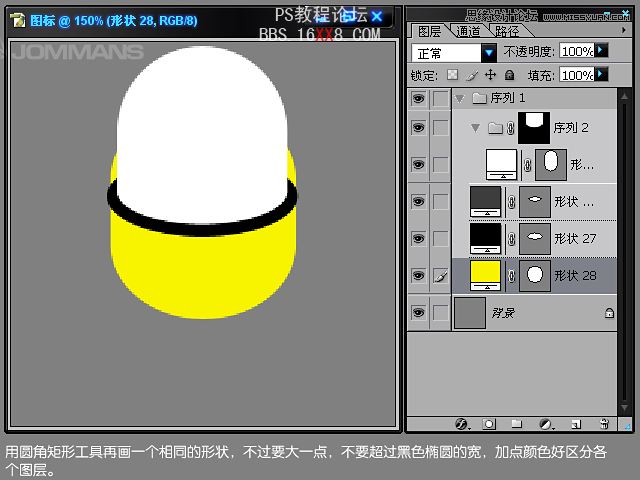This screenshot has height=480, width=640.
Task: Open the blend mode 正常 dropdown
Action: (489, 52)
